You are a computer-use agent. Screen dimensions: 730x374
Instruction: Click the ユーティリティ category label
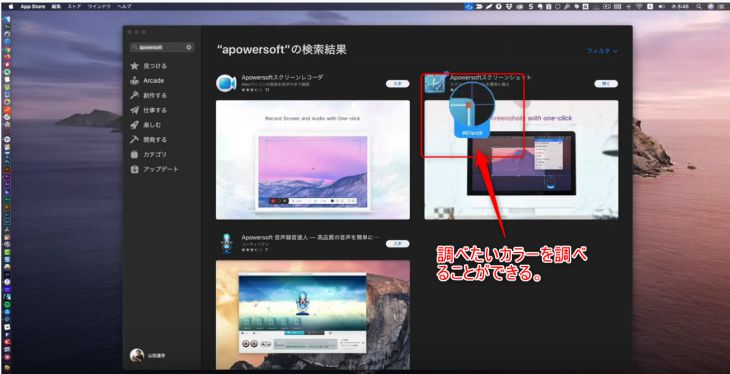pyautogui.click(x=254, y=245)
